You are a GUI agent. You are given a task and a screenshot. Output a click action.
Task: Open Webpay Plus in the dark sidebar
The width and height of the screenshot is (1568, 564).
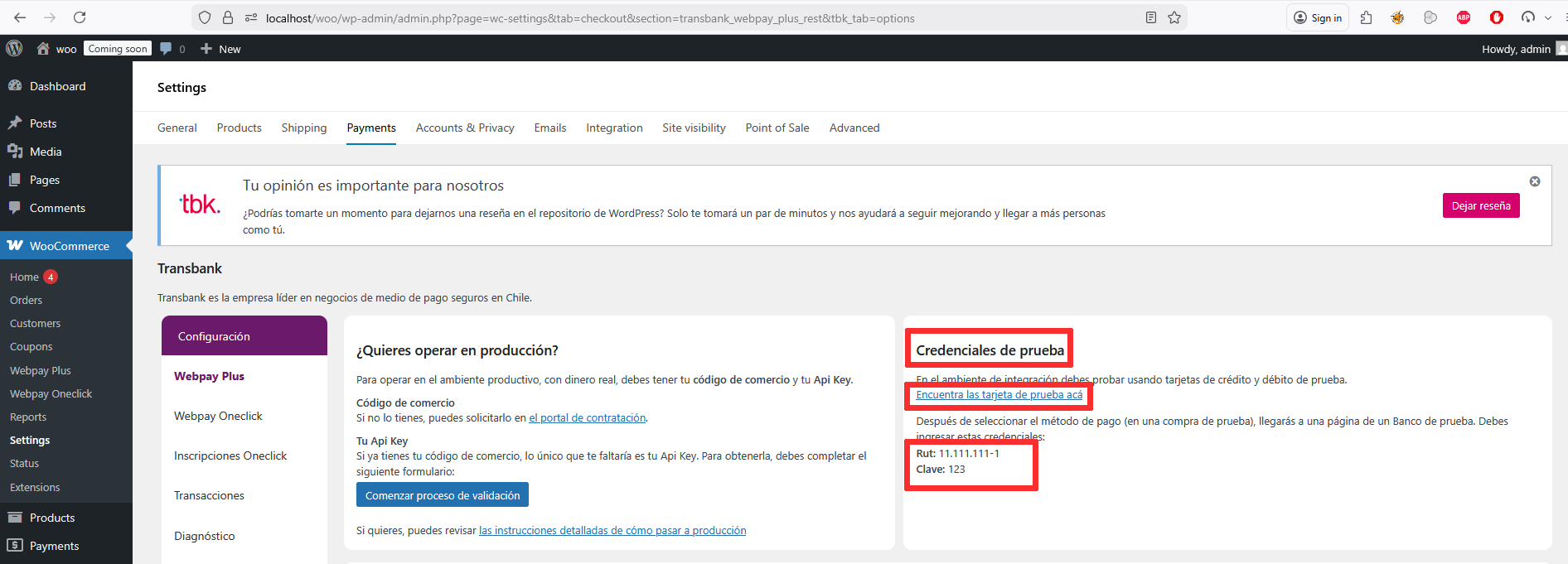pyautogui.click(x=40, y=370)
